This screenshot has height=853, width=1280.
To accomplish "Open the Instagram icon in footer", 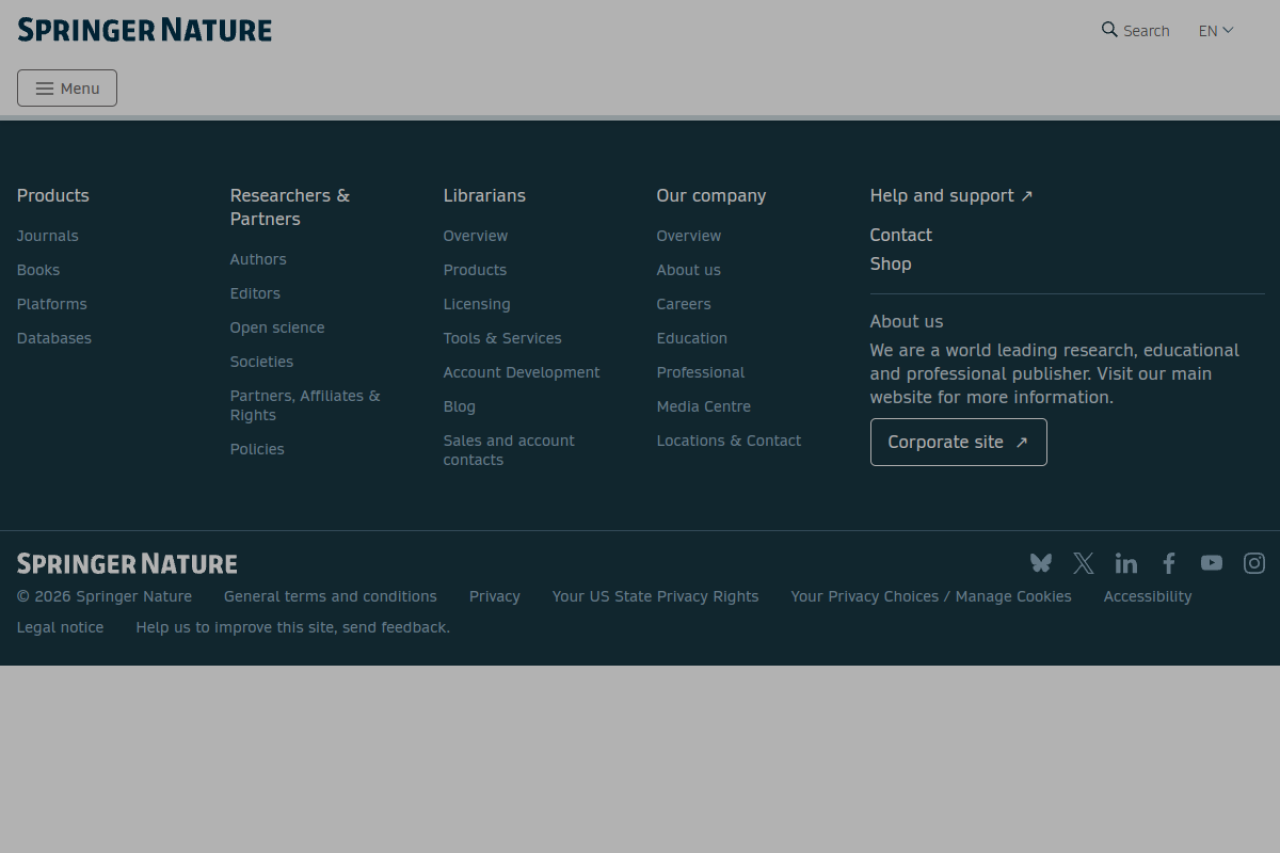I will tap(1254, 563).
